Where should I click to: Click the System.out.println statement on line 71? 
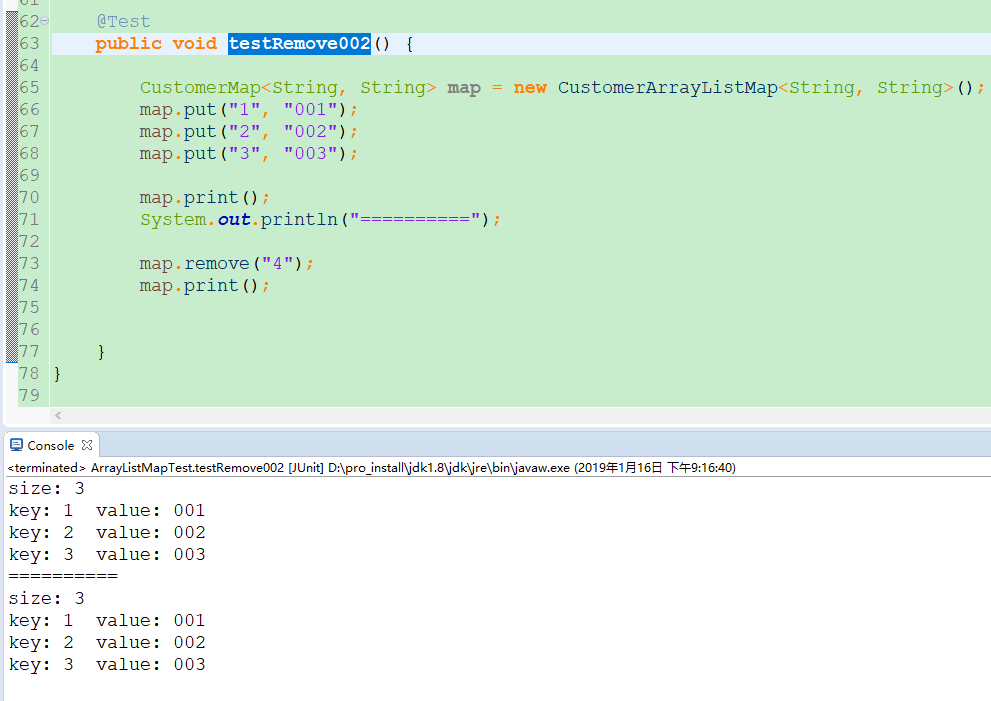[320, 219]
